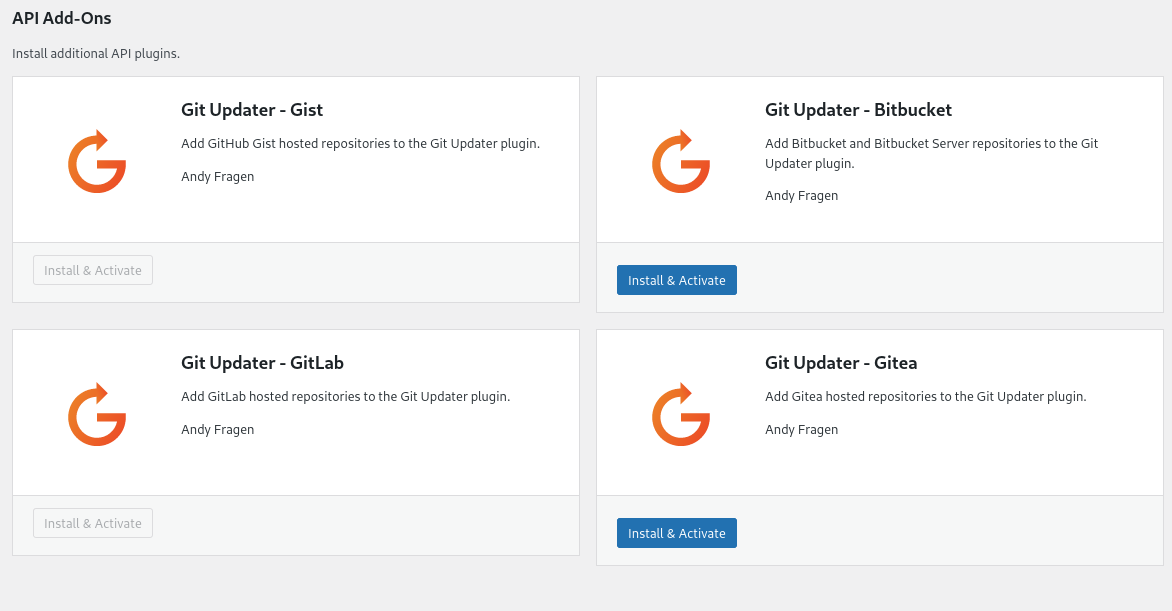Install and activate the Bitbucket add-on
1172x611 pixels.
click(676, 280)
